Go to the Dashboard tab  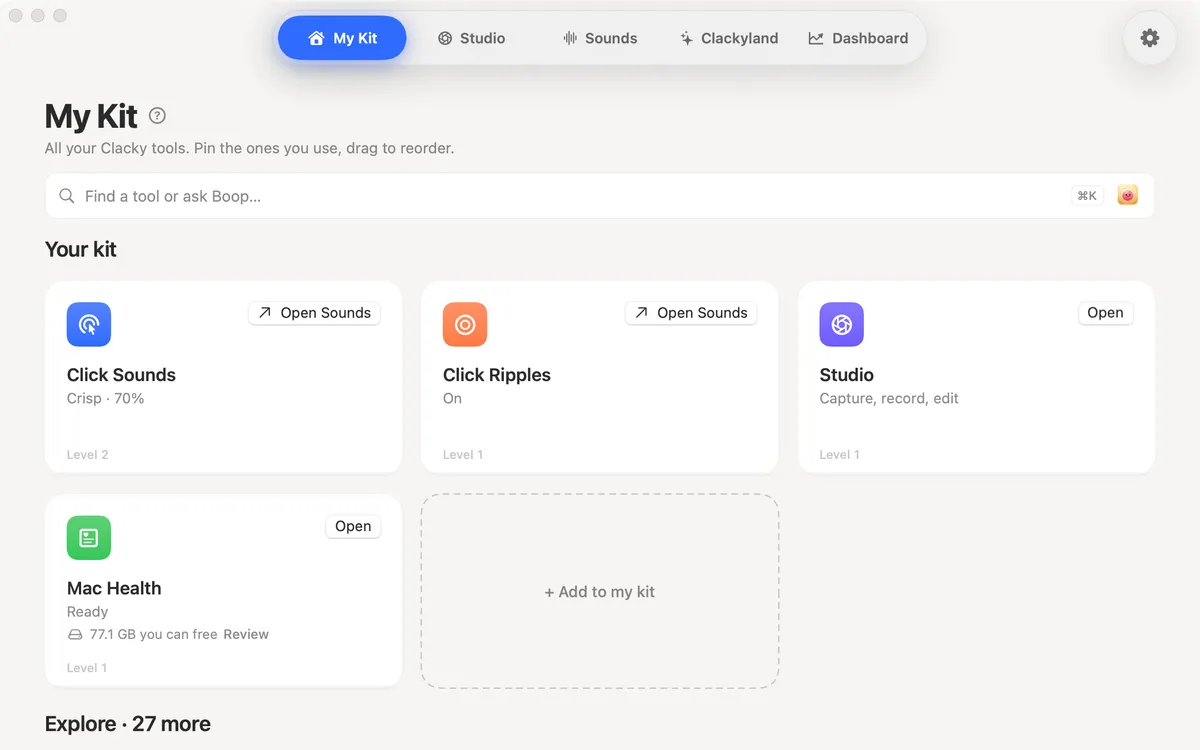[858, 38]
